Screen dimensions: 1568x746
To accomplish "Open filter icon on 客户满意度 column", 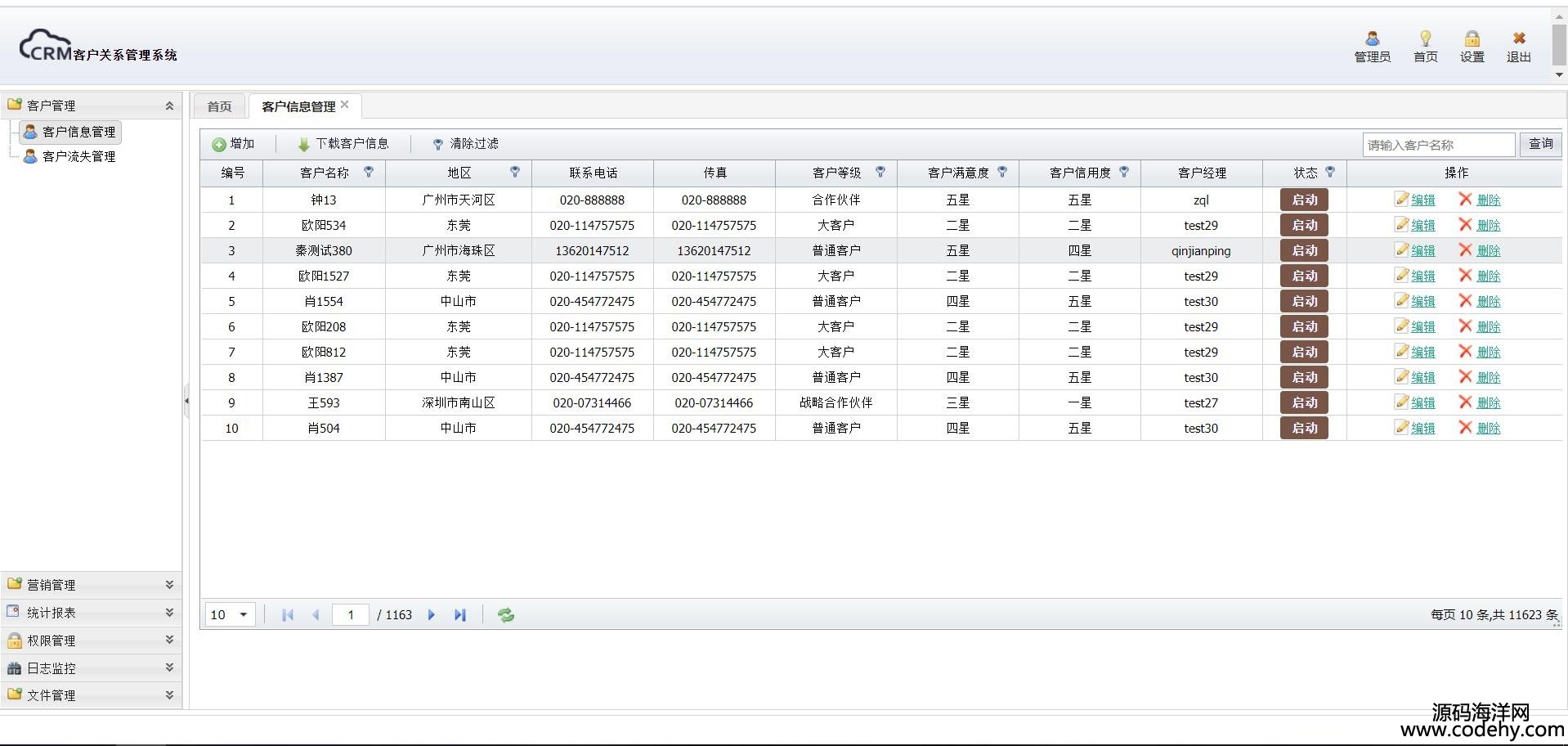I will (1002, 172).
